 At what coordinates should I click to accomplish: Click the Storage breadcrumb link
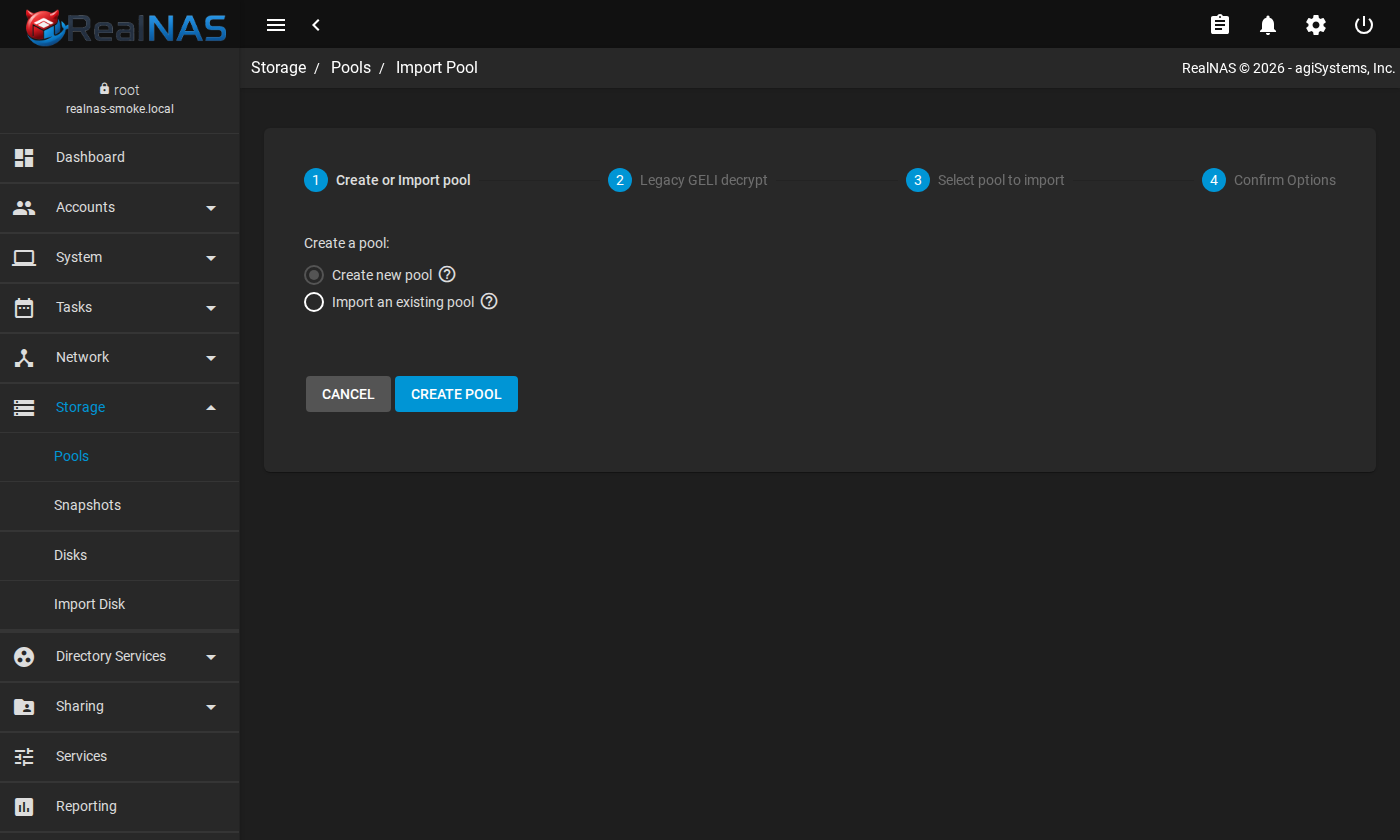tap(278, 68)
